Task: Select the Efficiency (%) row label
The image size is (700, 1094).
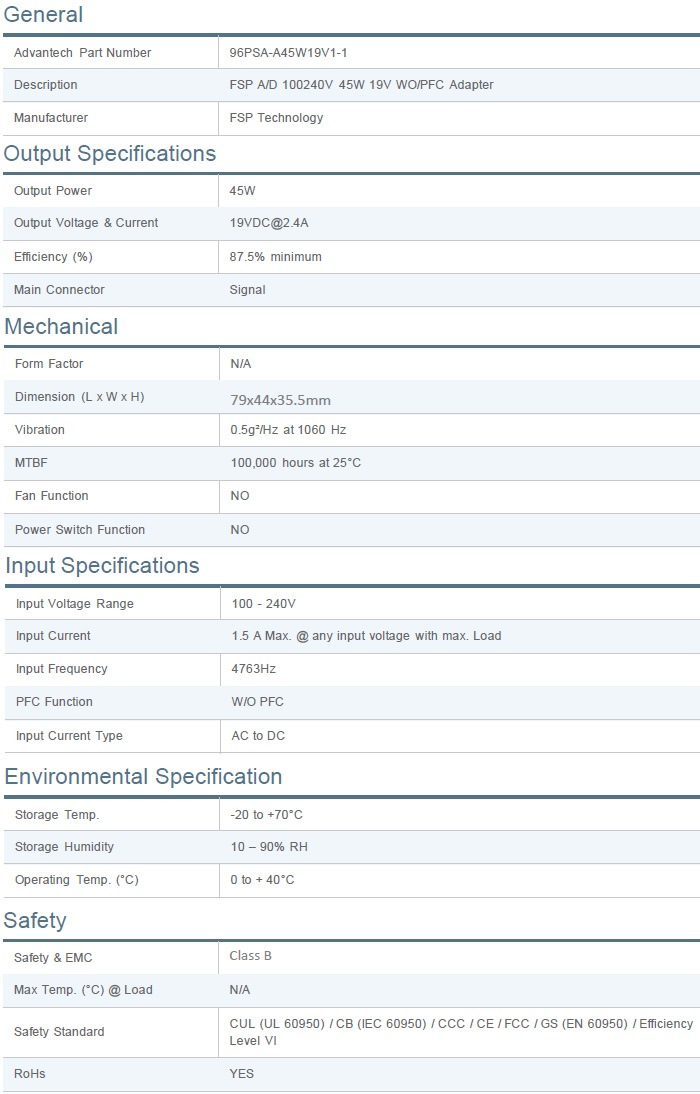Action: [x=53, y=257]
